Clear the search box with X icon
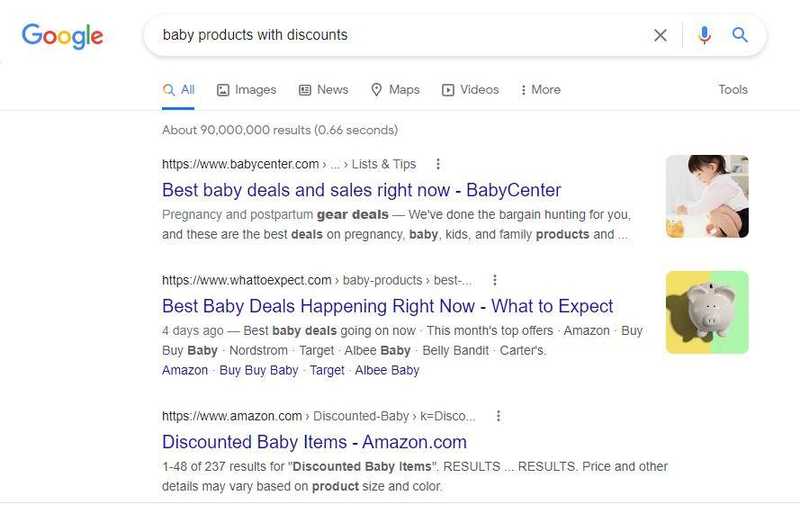 [x=660, y=35]
